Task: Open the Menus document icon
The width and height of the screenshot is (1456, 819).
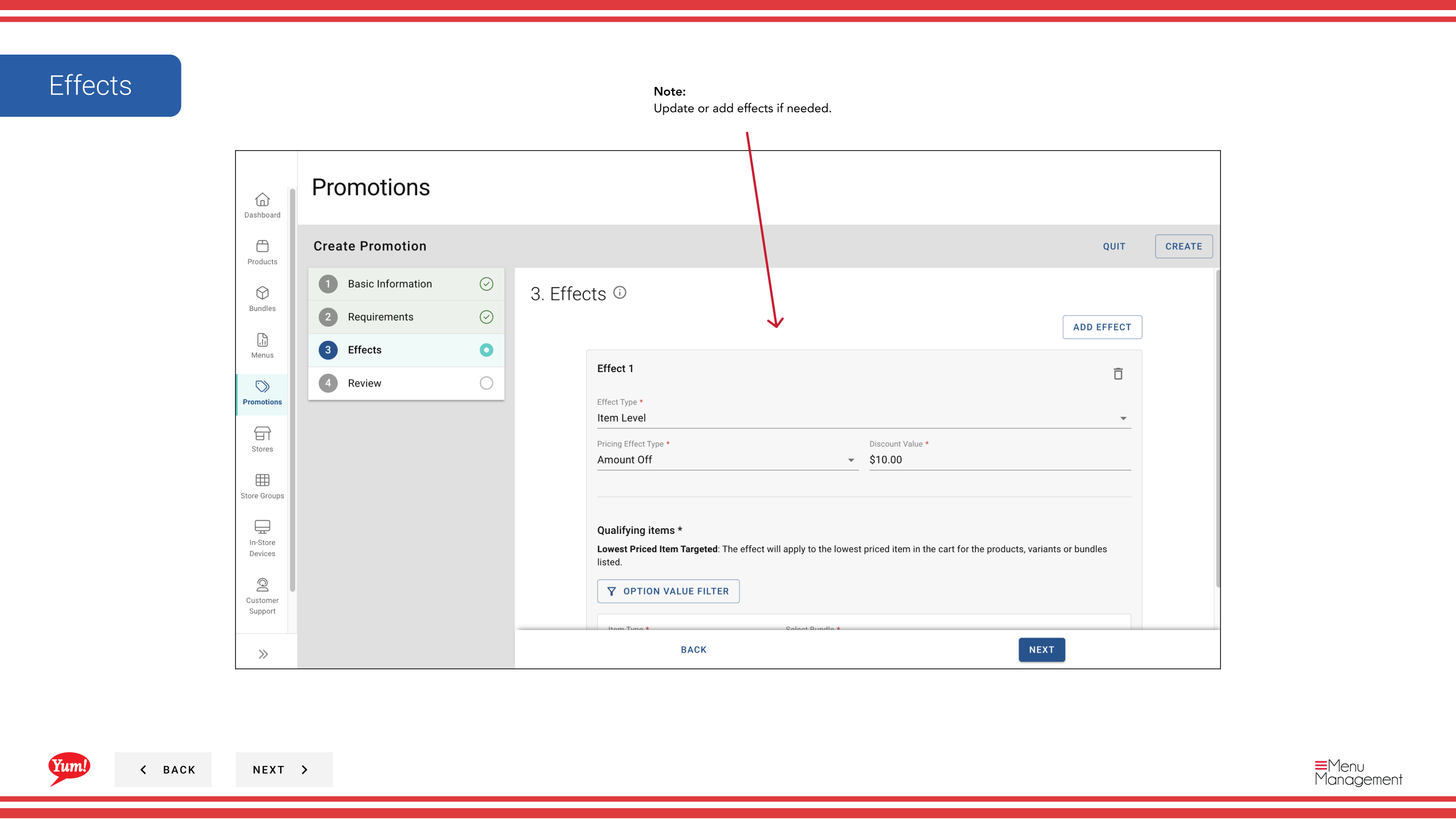Action: pyautogui.click(x=262, y=340)
